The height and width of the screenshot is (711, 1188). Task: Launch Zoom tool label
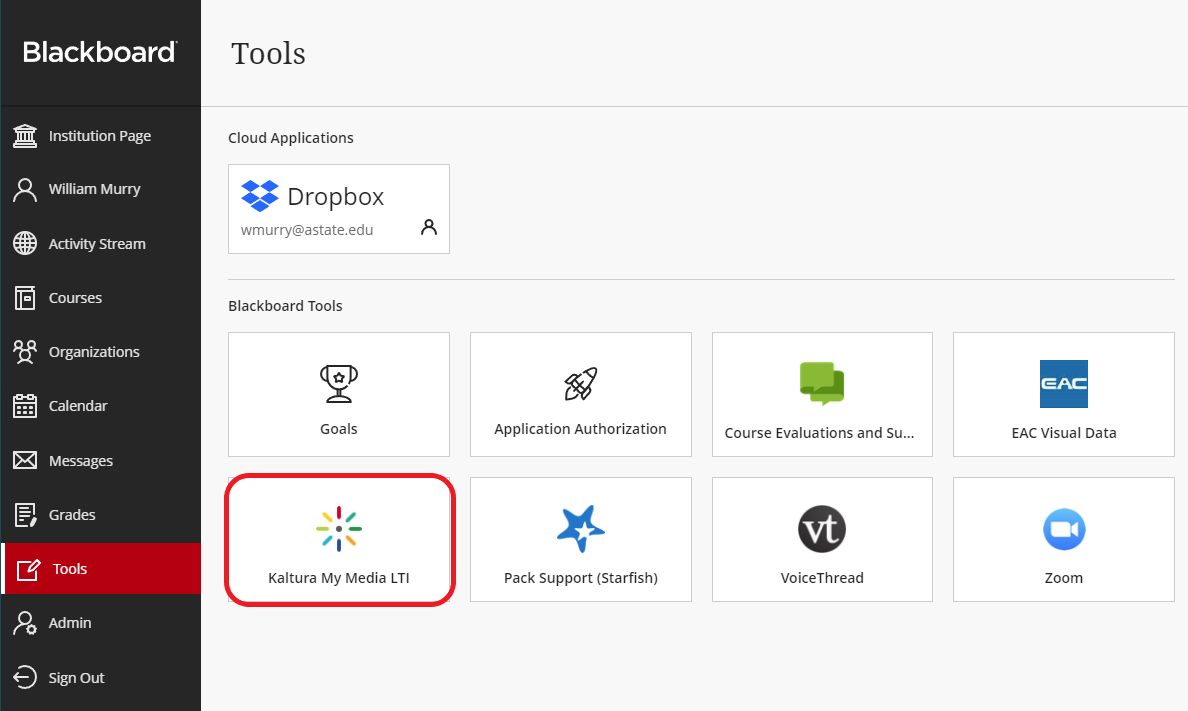[x=1064, y=578]
